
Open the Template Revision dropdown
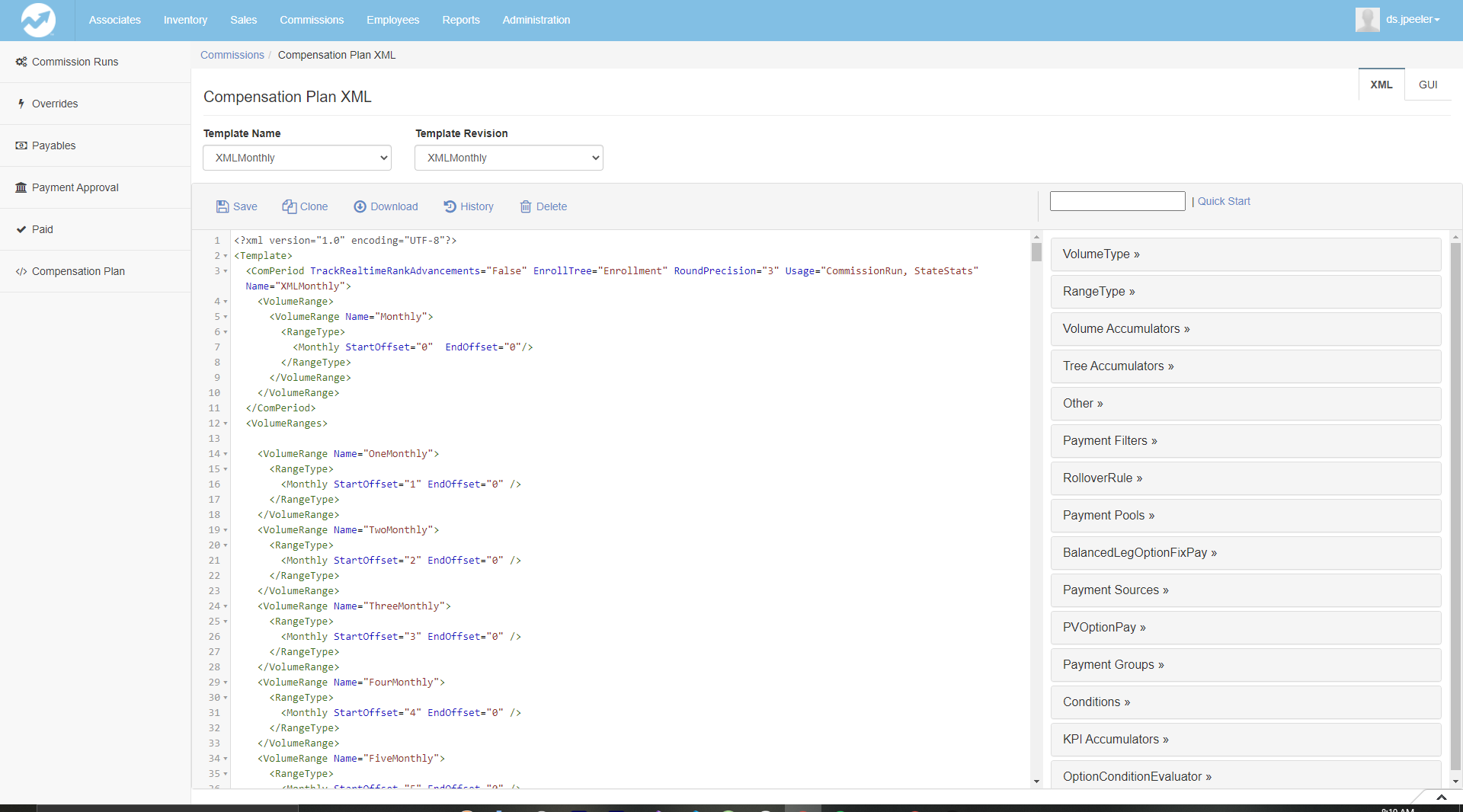click(509, 158)
